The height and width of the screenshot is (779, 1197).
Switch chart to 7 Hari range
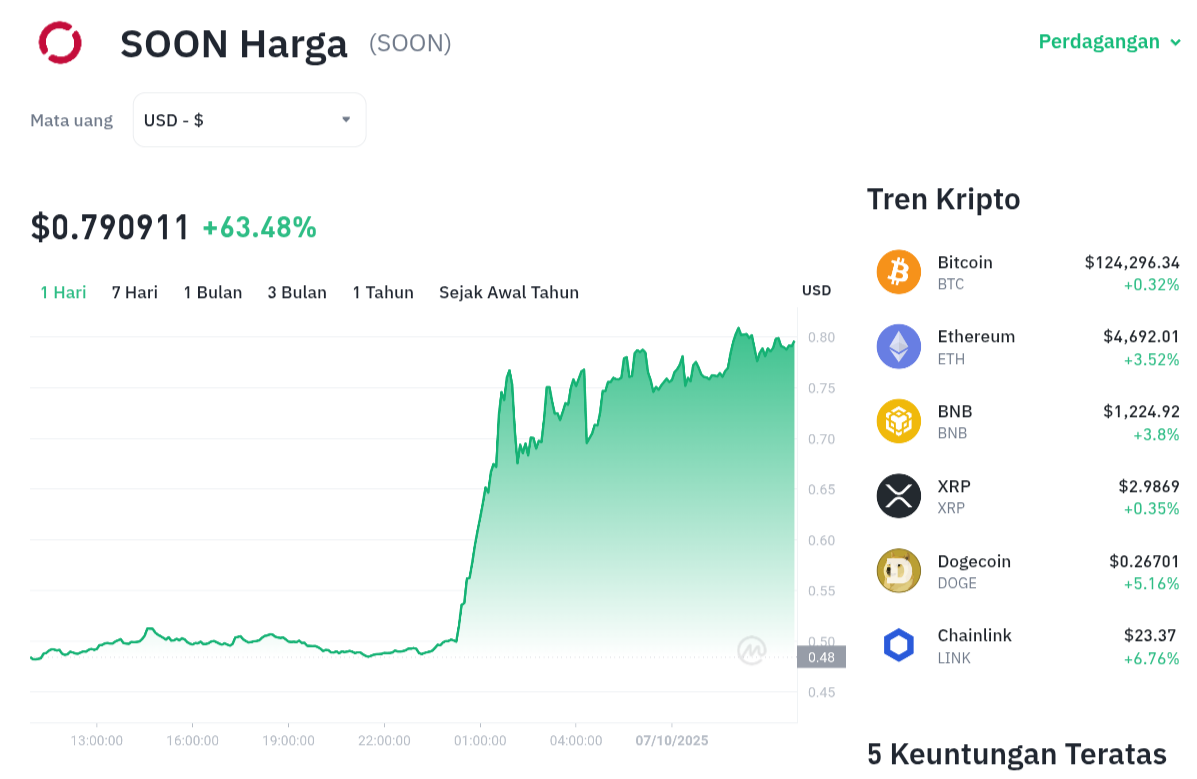tap(135, 292)
